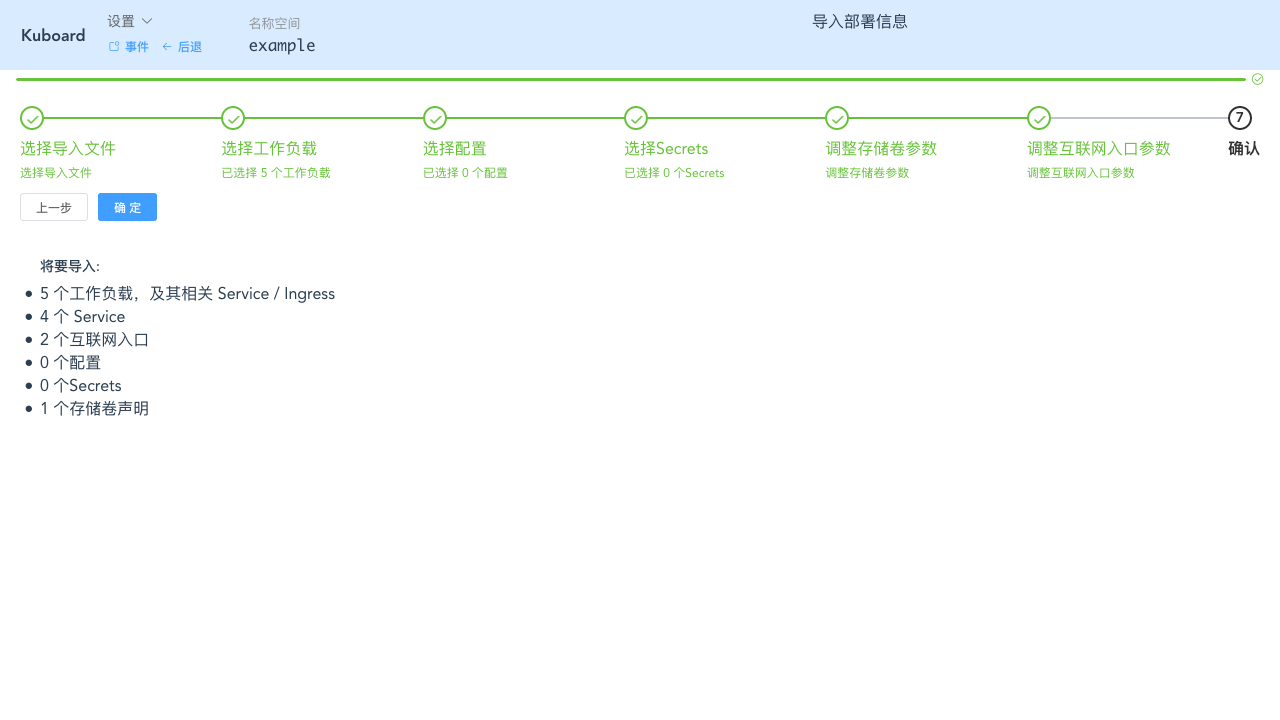
Task: Click the check circle above 调整互联网入口参数
Action: 1039,118
